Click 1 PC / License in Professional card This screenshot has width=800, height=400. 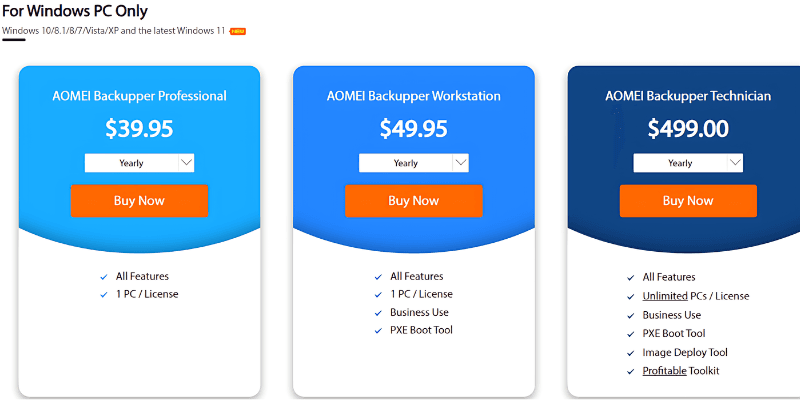pos(147,294)
